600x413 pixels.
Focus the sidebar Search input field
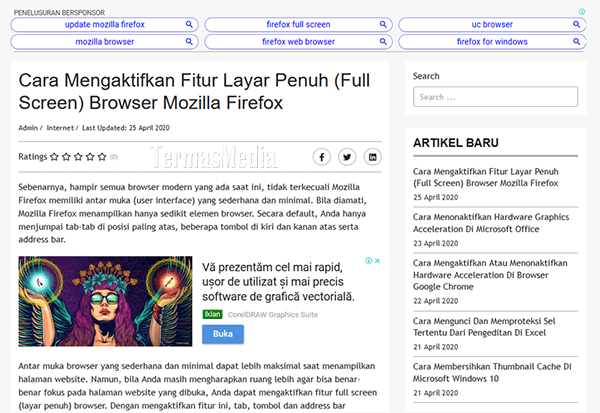tap(496, 96)
